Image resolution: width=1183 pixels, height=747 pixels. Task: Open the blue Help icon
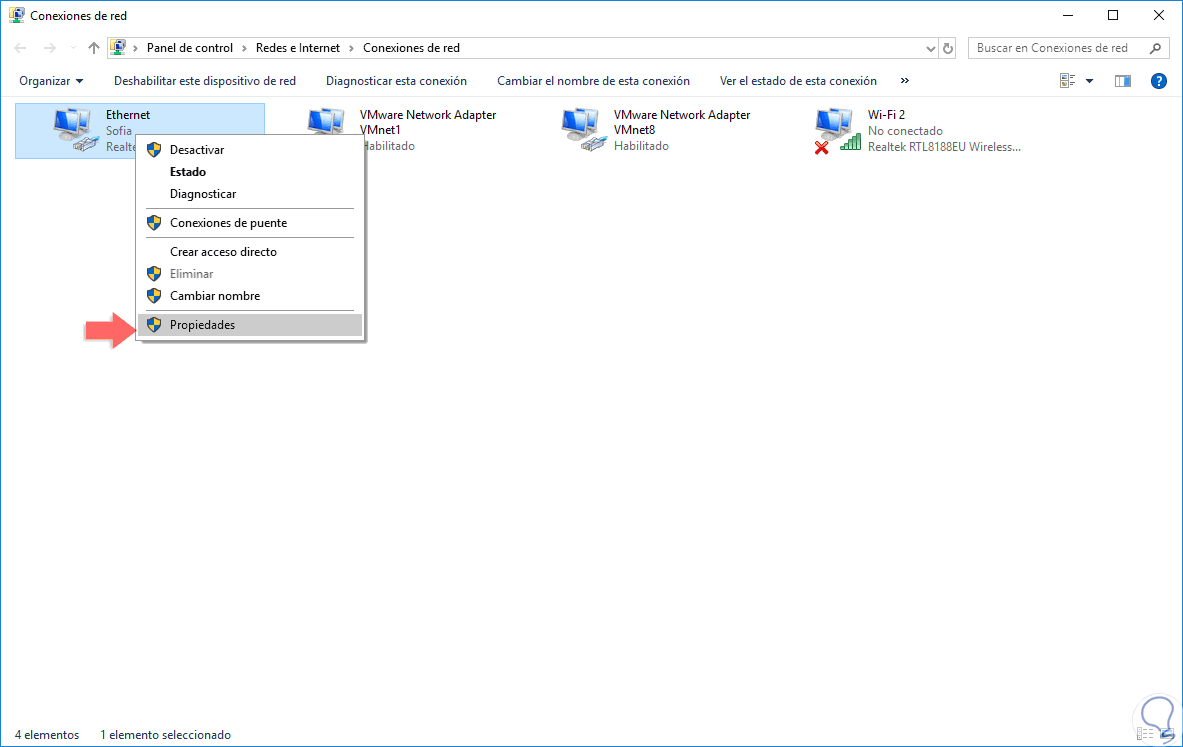tap(1159, 81)
